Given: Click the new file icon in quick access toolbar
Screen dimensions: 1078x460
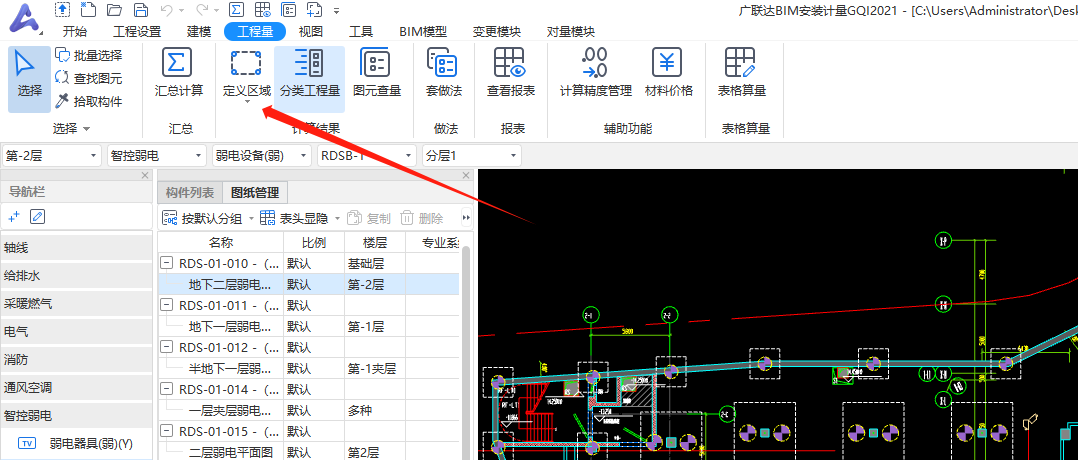Looking at the screenshot, I should (x=89, y=10).
